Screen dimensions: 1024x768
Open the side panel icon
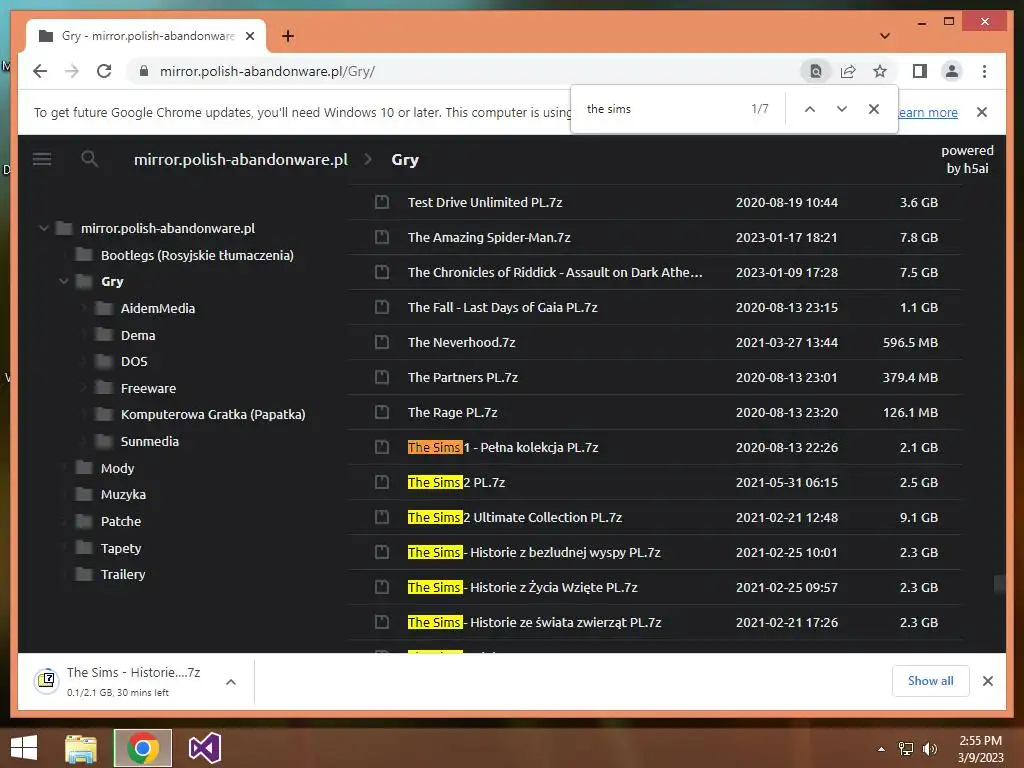[x=920, y=71]
